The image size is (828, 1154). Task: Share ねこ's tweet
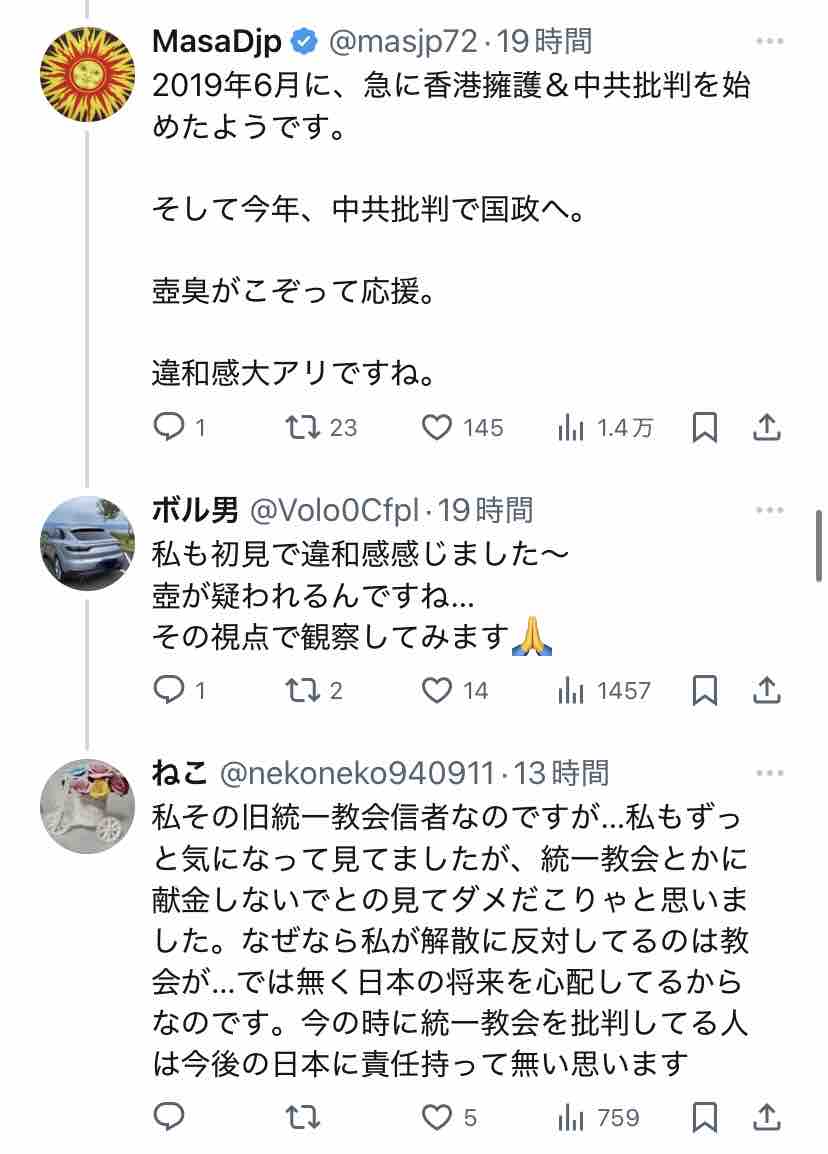coord(766,1116)
